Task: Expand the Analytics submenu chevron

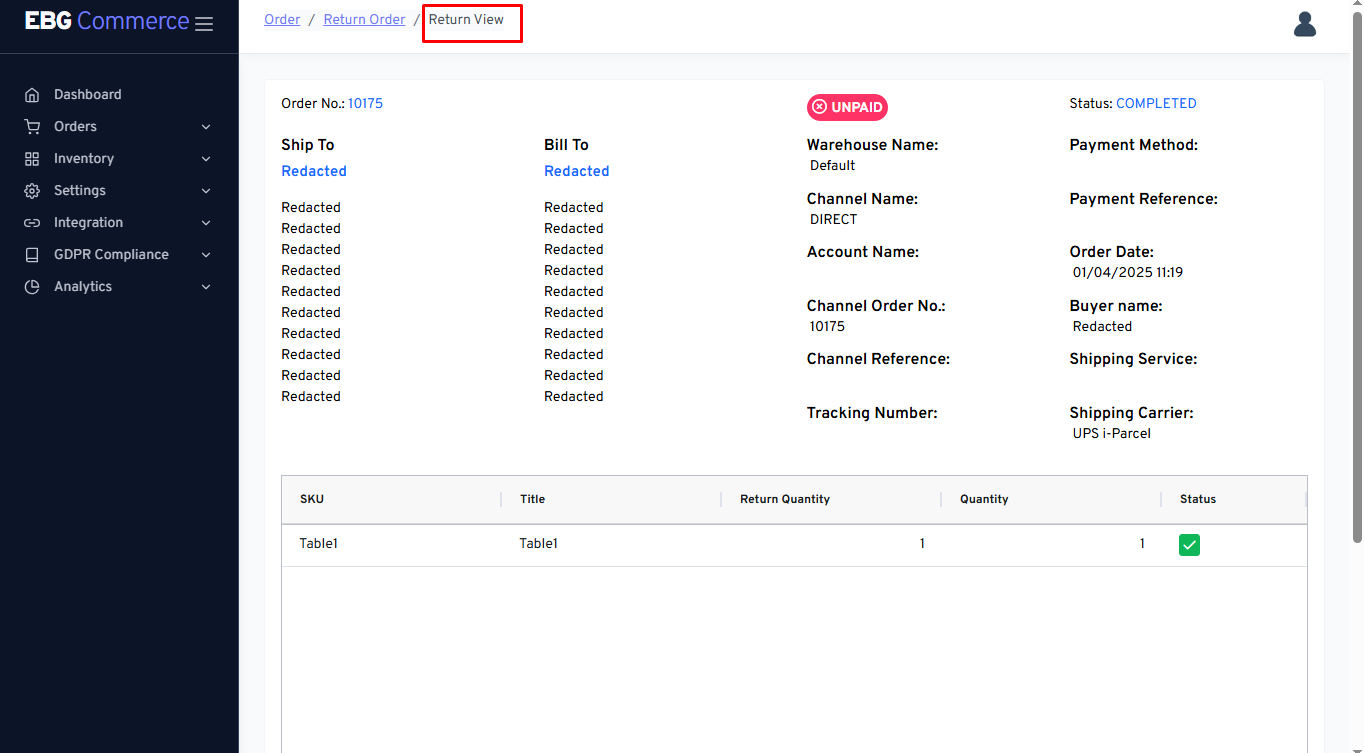Action: coord(206,287)
